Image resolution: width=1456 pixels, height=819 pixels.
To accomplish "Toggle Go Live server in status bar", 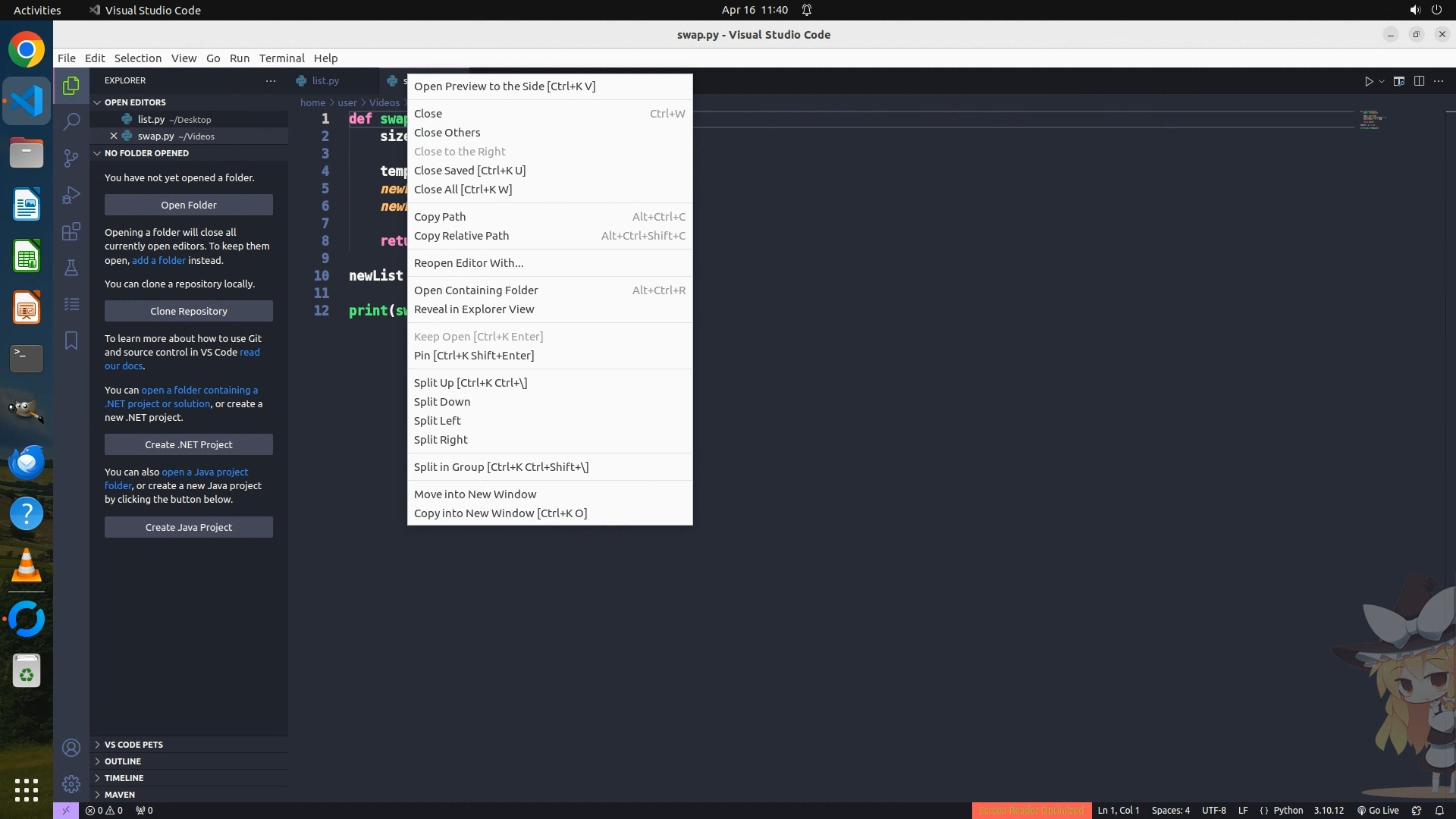I will coord(1378,810).
